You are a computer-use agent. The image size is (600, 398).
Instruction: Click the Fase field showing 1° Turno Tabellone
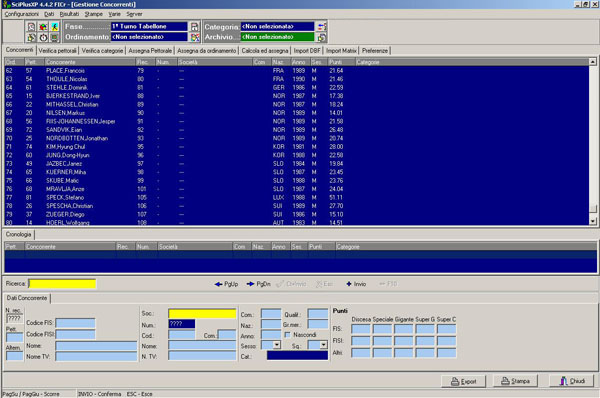tap(149, 26)
